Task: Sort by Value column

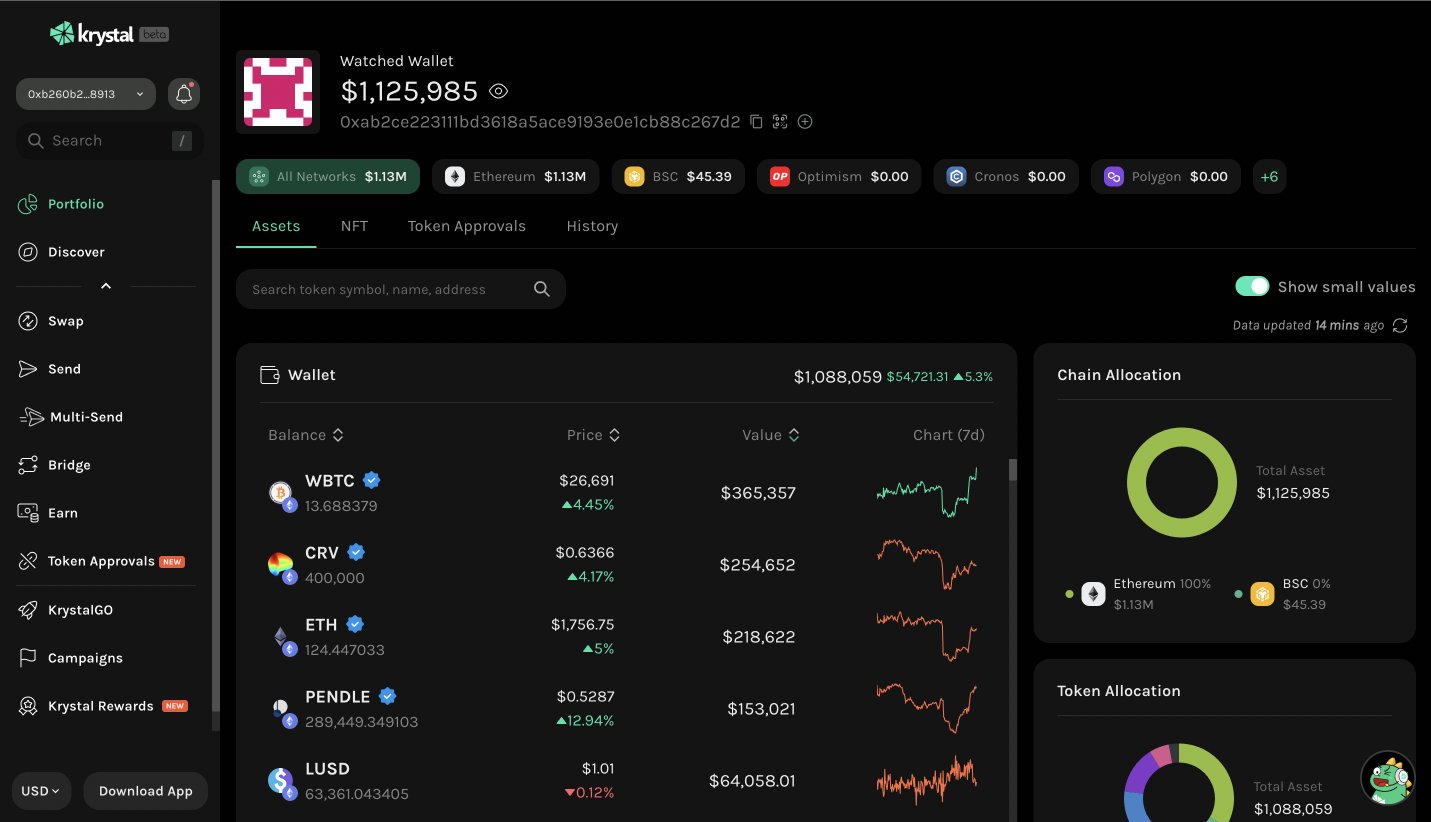Action: tap(771, 435)
